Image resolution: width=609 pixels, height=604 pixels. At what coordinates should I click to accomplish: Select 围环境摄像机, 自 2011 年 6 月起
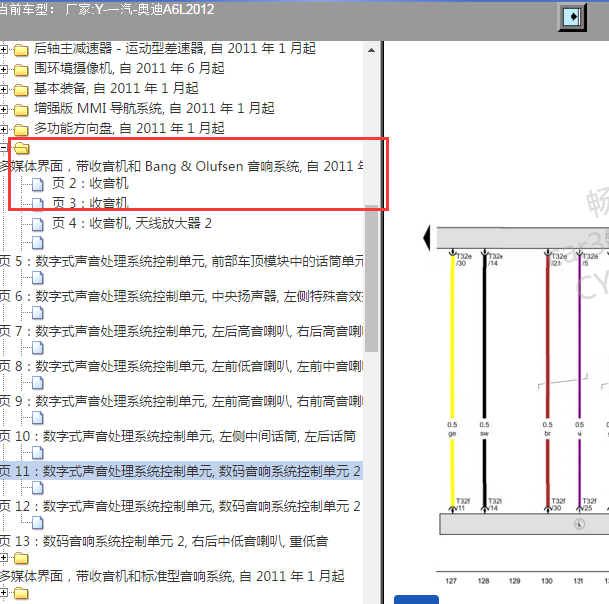tap(129, 68)
